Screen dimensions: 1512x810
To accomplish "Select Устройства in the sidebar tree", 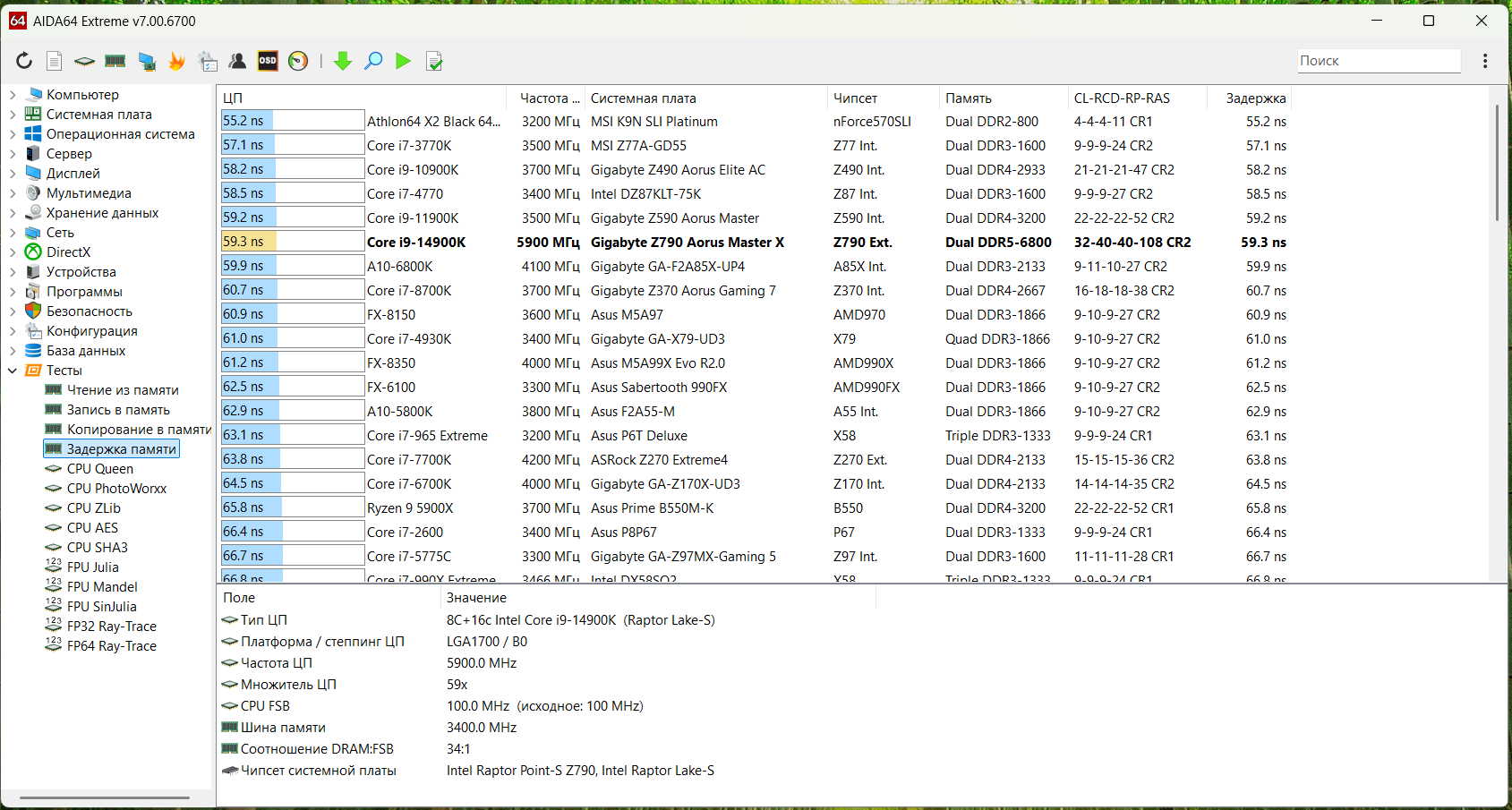I will pos(81,272).
